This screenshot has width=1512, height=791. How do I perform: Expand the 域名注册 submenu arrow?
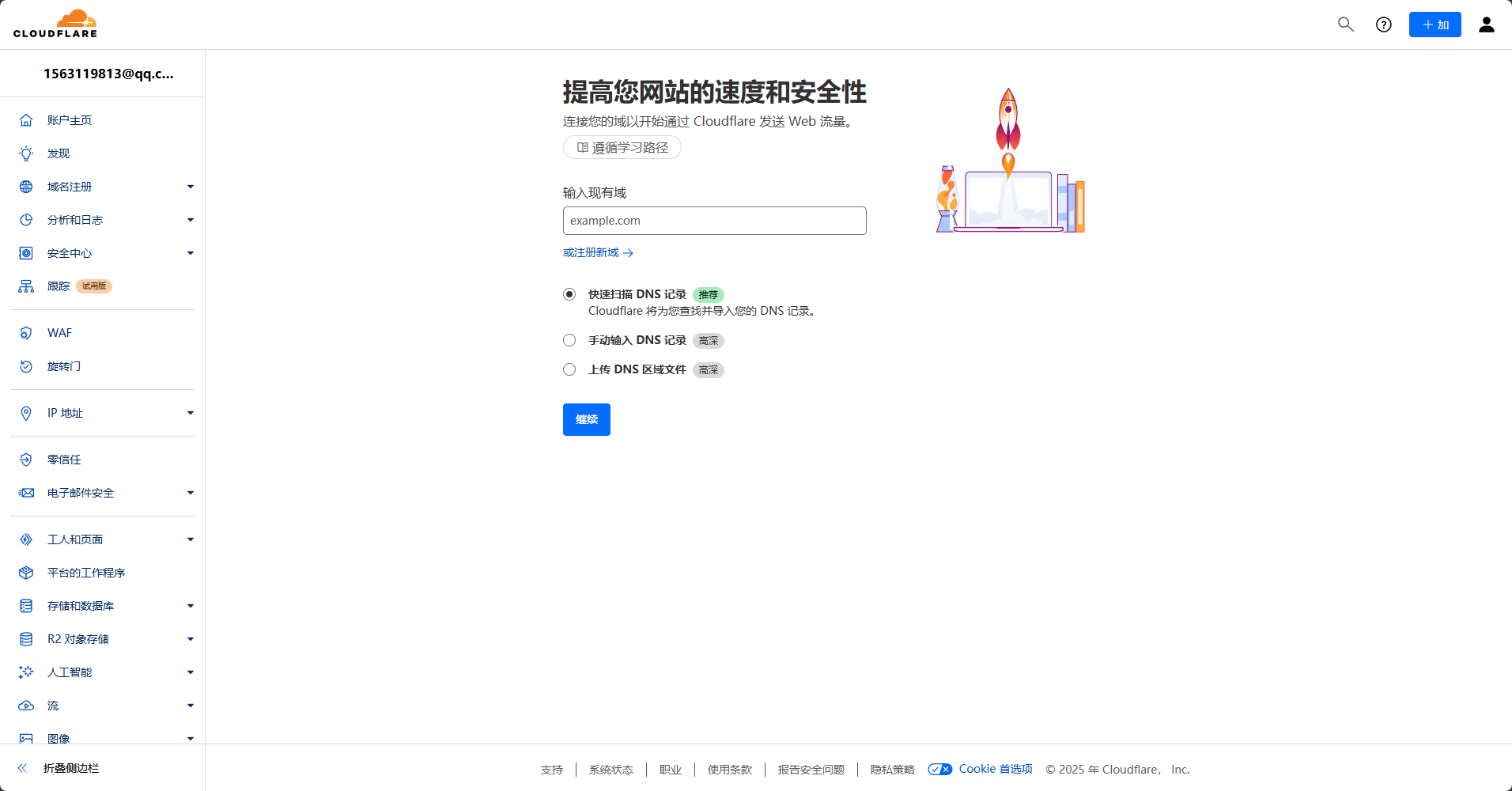pyautogui.click(x=191, y=187)
